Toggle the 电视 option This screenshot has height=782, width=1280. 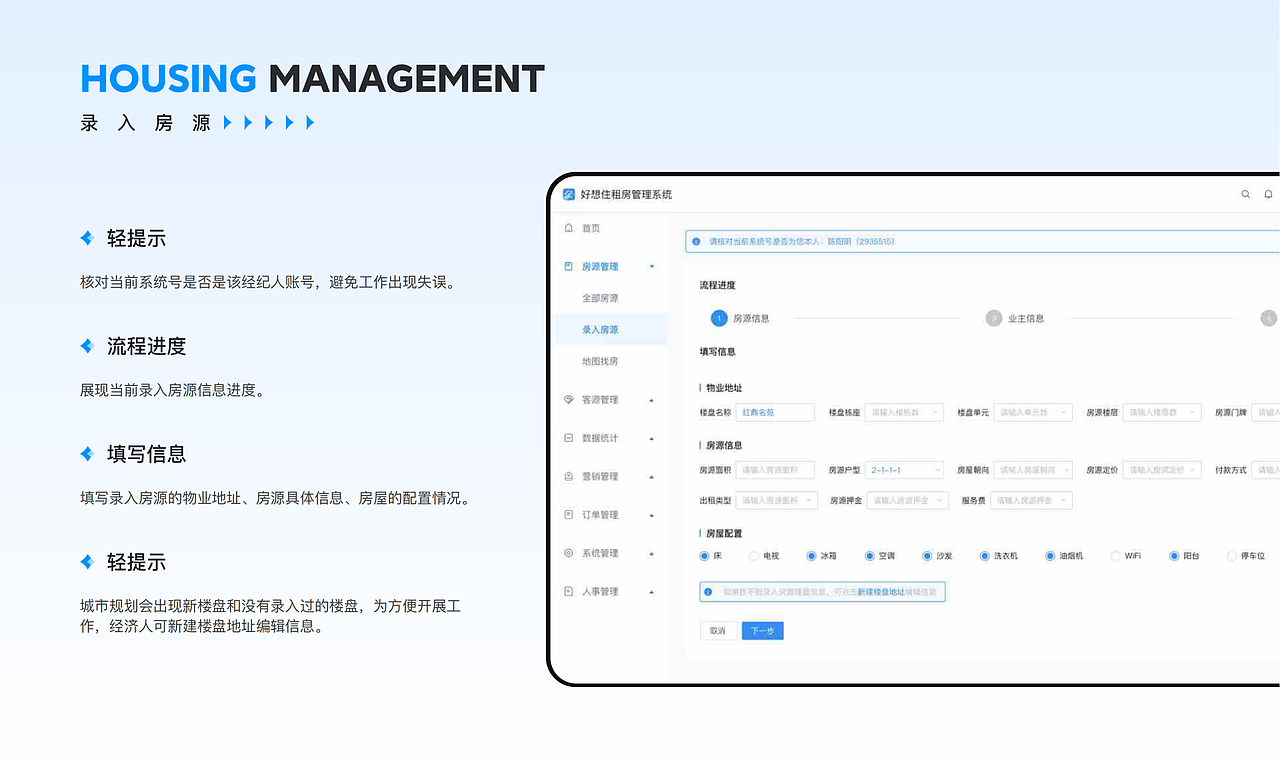point(754,556)
